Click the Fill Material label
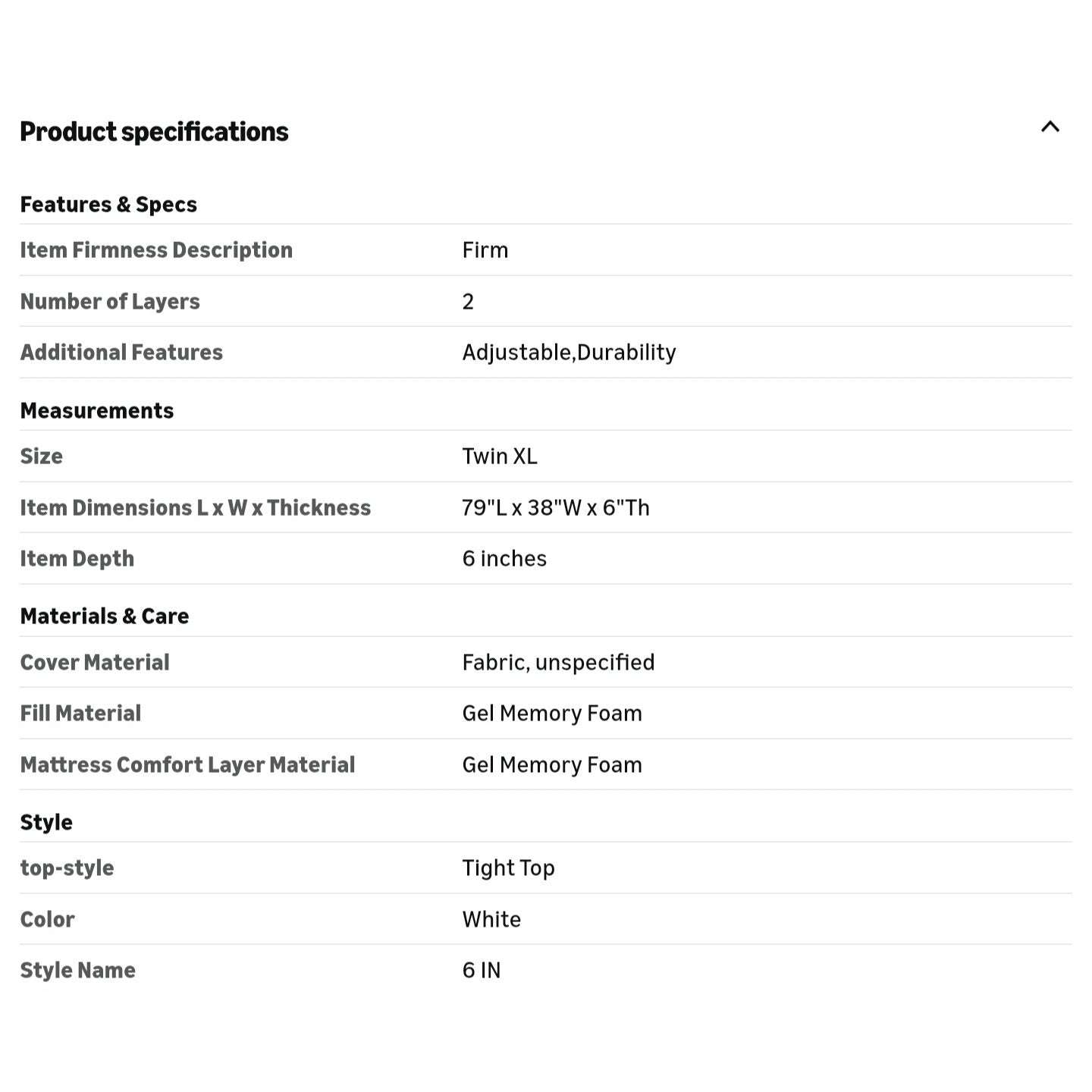The image size is (1092, 1092). coord(80,714)
